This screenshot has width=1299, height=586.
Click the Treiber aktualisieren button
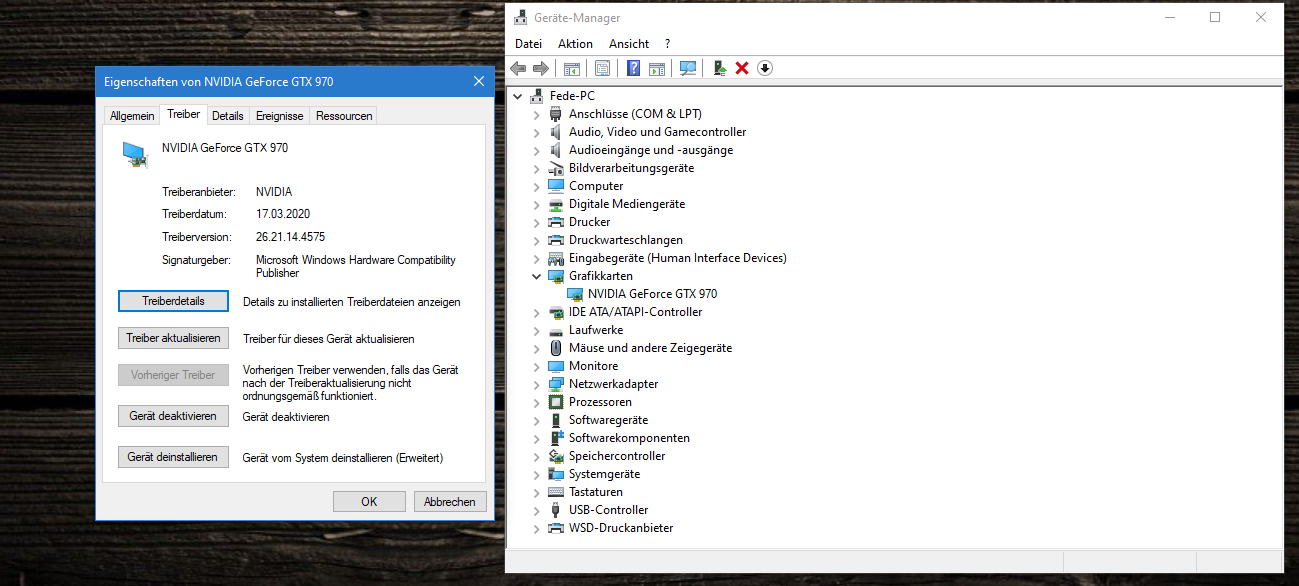click(173, 338)
